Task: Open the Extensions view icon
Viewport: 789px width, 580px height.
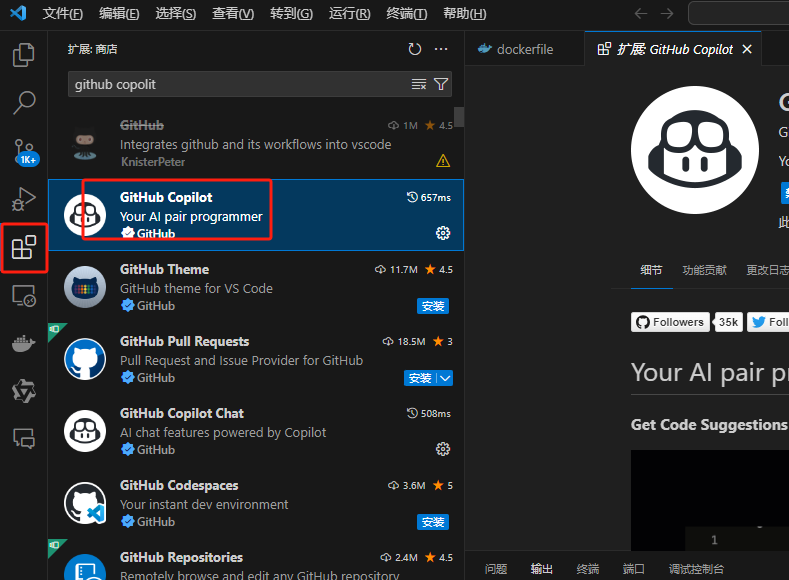Action: point(24,247)
